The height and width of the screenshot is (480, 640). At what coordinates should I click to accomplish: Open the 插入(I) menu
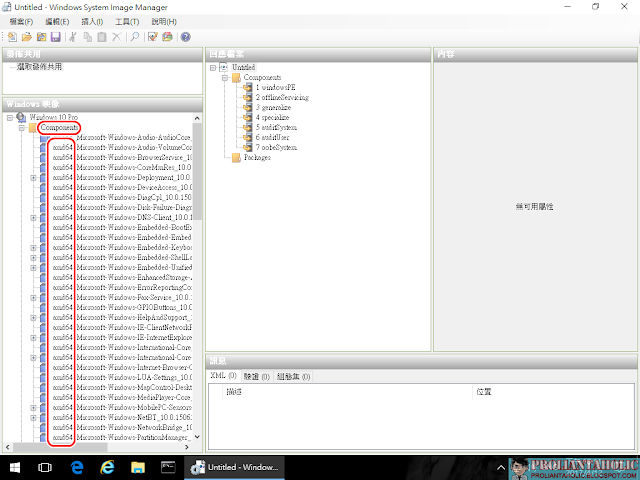click(x=92, y=22)
